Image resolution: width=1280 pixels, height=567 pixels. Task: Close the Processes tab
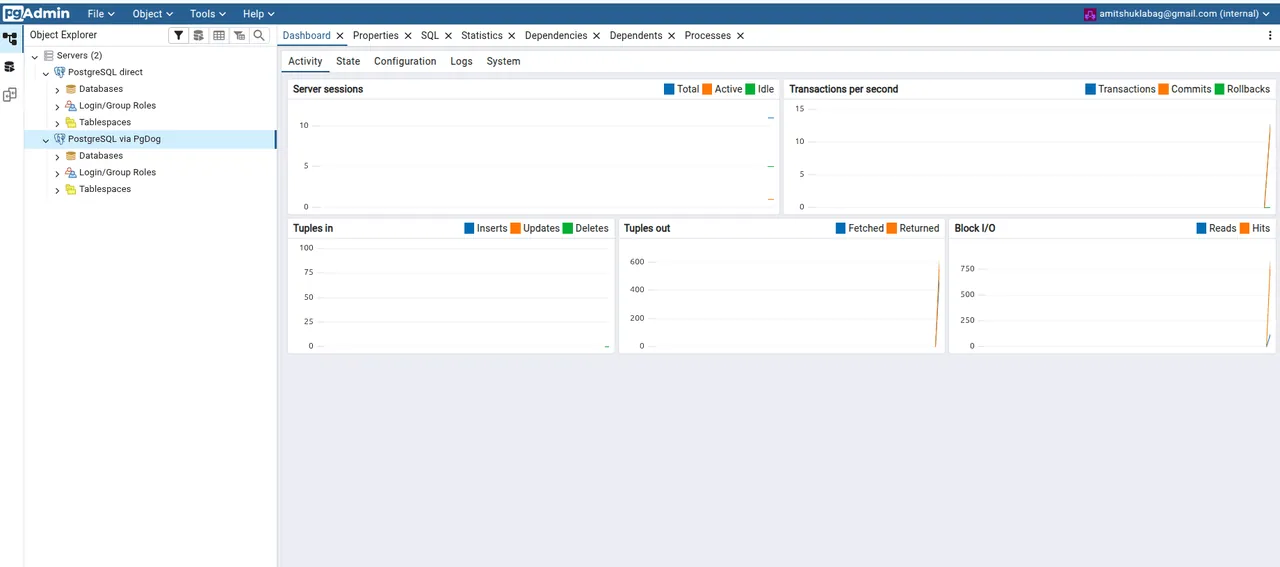pyautogui.click(x=740, y=36)
